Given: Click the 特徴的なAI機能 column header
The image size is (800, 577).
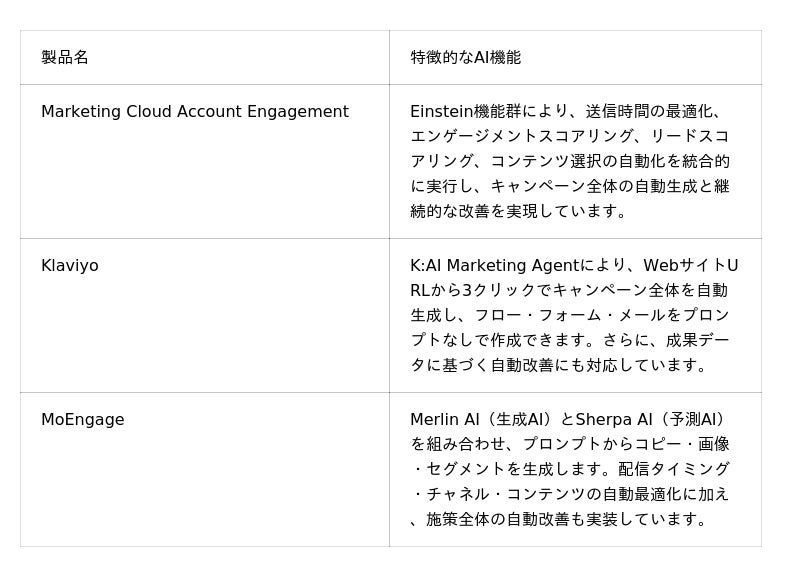Looking at the screenshot, I should tap(465, 58).
